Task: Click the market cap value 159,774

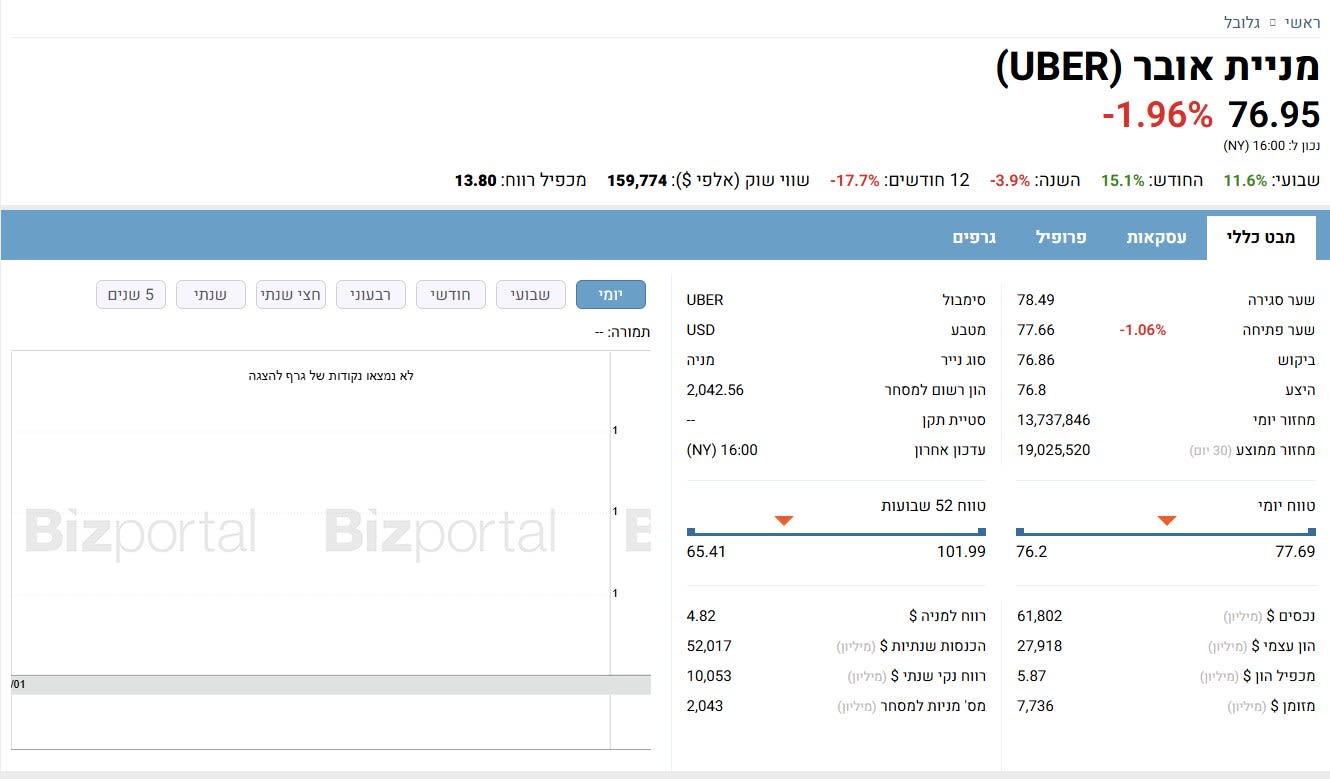Action: pyautogui.click(x=637, y=181)
